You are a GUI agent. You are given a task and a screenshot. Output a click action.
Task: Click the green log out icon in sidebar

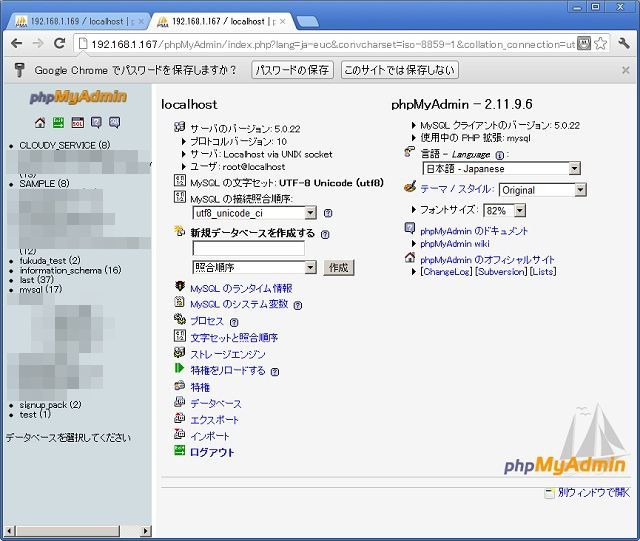pos(58,122)
